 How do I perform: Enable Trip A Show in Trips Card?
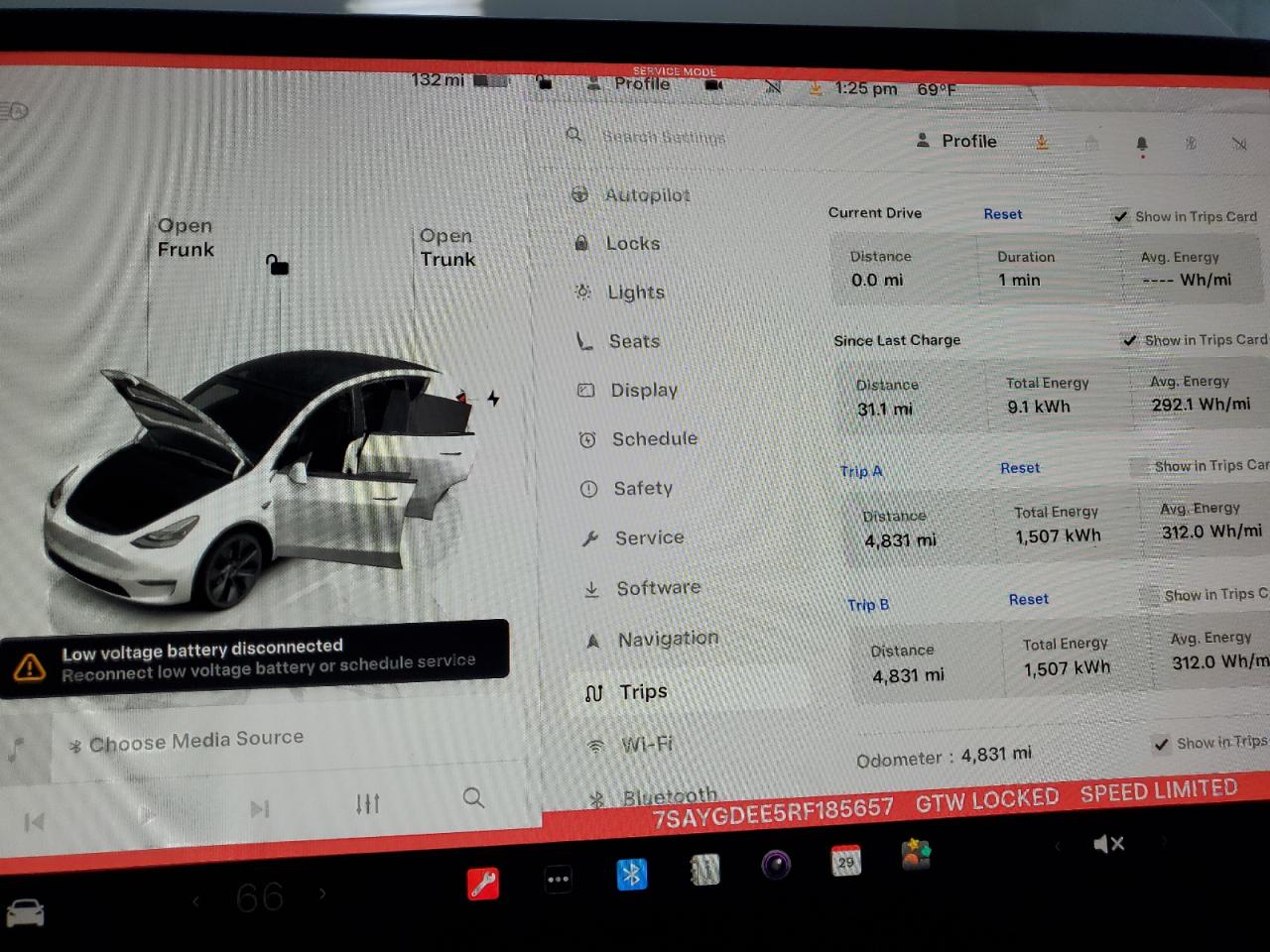pyautogui.click(x=1141, y=466)
